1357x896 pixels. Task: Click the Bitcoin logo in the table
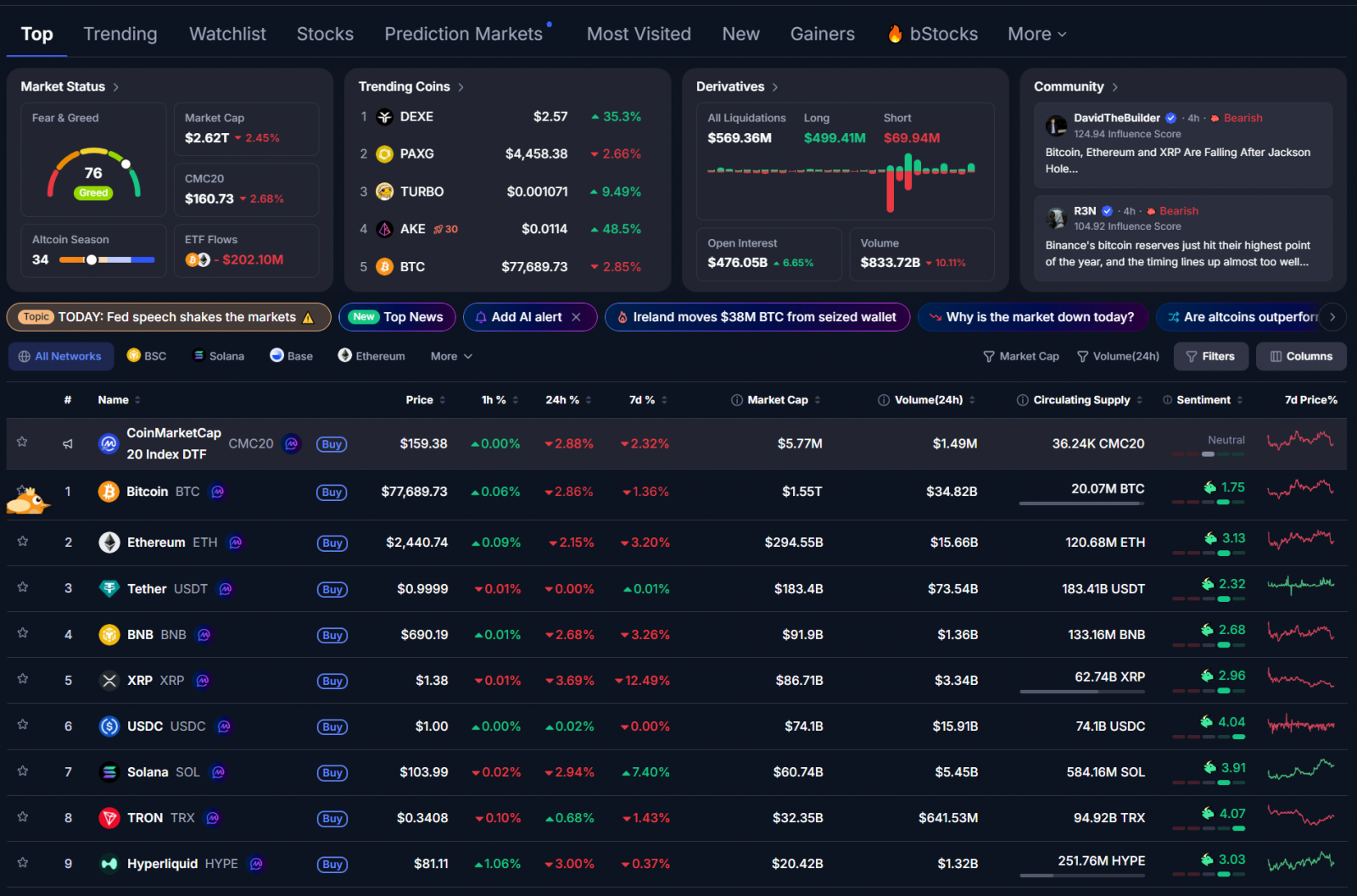109,492
